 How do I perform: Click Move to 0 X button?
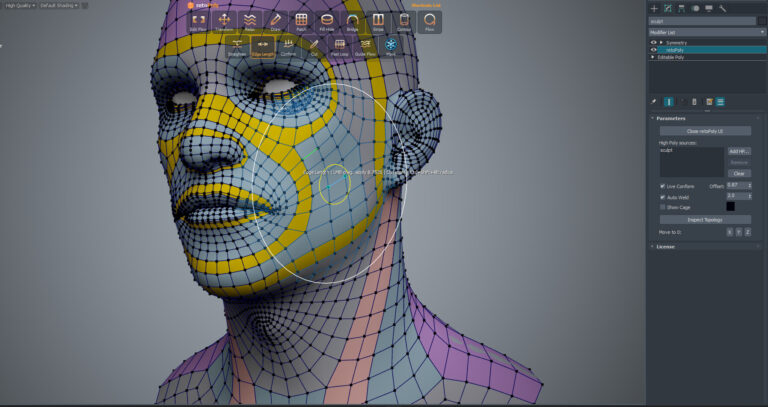[x=730, y=232]
